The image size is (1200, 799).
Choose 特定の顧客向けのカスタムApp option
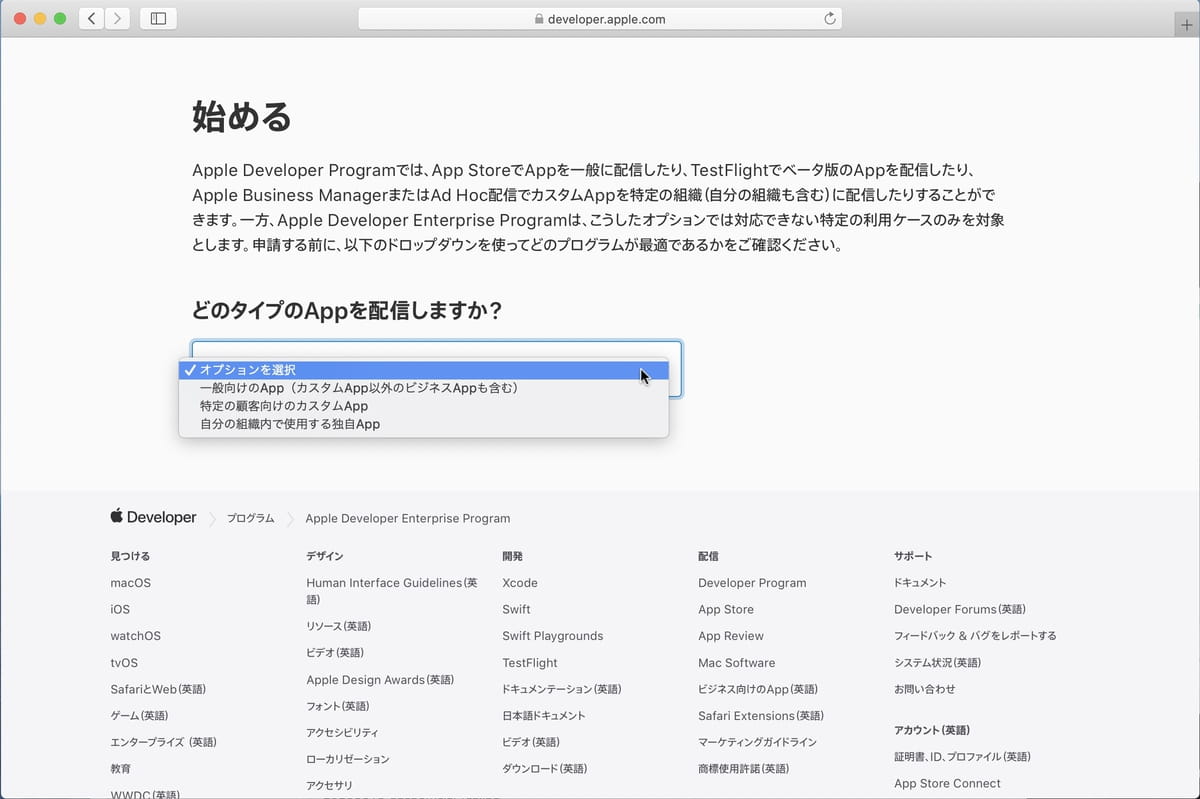point(424,406)
